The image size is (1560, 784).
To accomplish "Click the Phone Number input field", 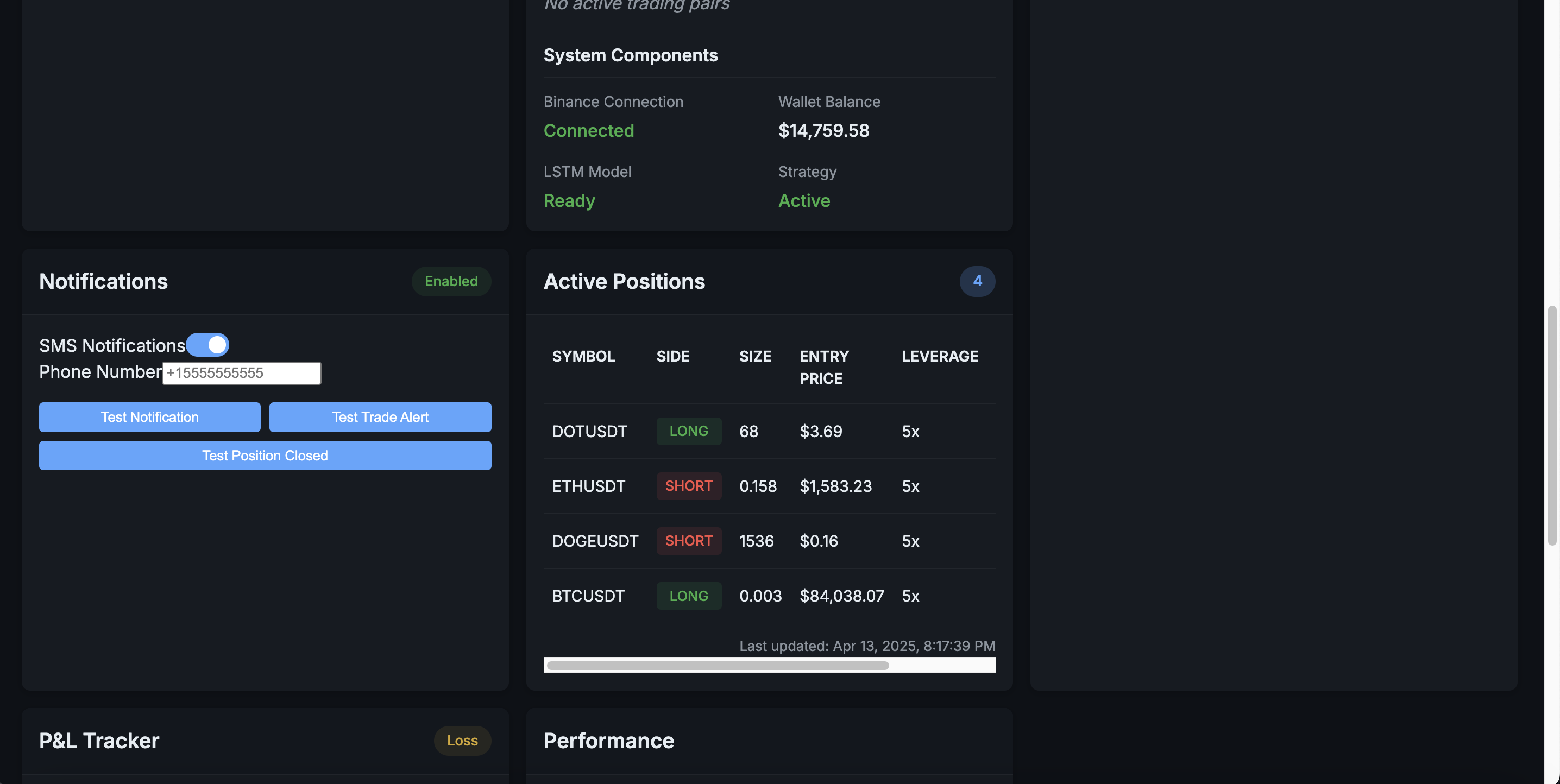I will pyautogui.click(x=241, y=373).
